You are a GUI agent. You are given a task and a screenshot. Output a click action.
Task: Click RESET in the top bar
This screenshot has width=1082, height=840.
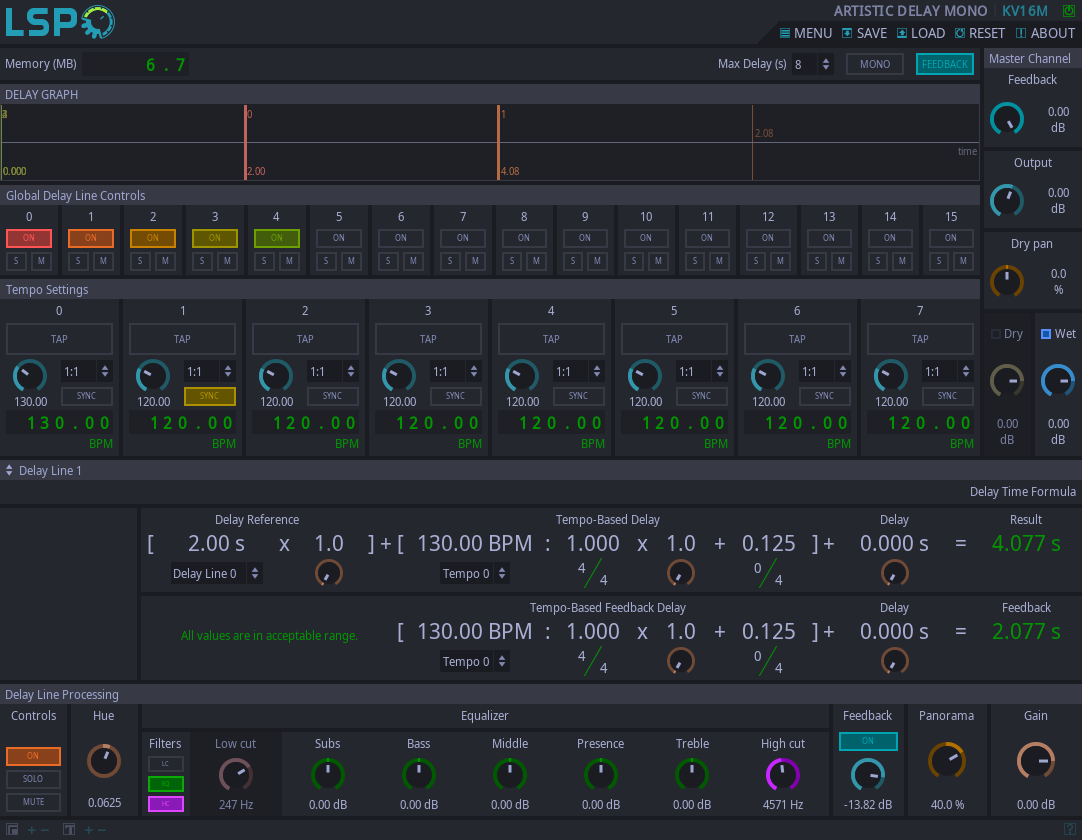(x=980, y=33)
